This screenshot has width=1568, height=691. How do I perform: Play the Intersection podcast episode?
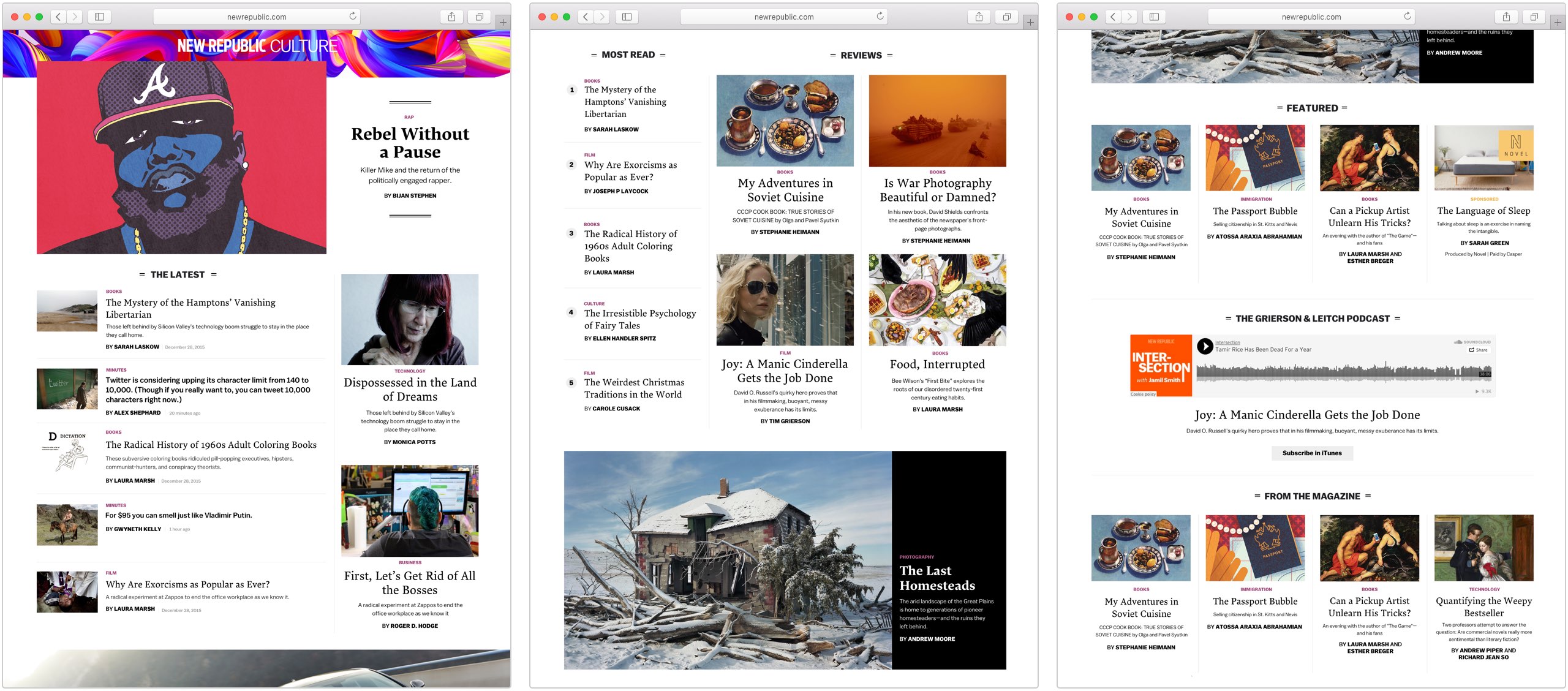[x=1205, y=346]
